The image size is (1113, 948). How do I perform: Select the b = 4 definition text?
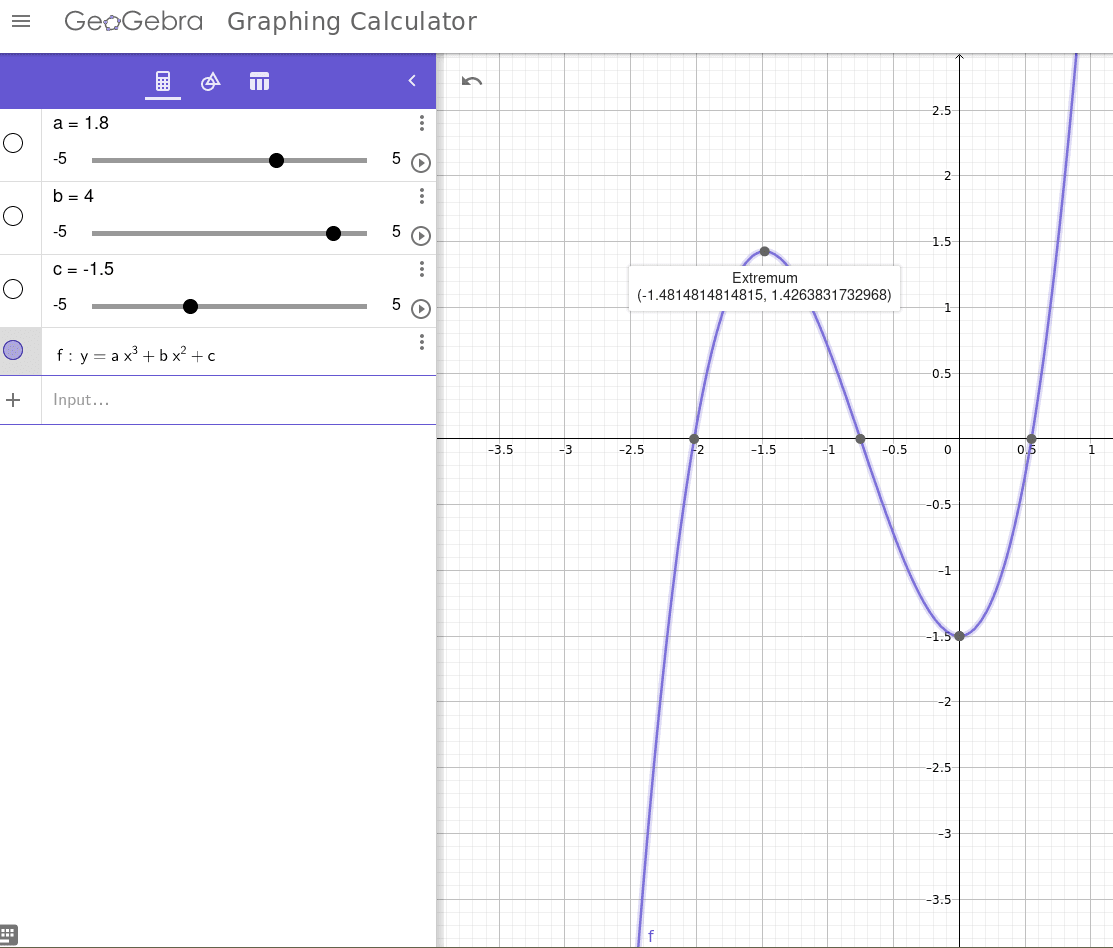(73, 196)
